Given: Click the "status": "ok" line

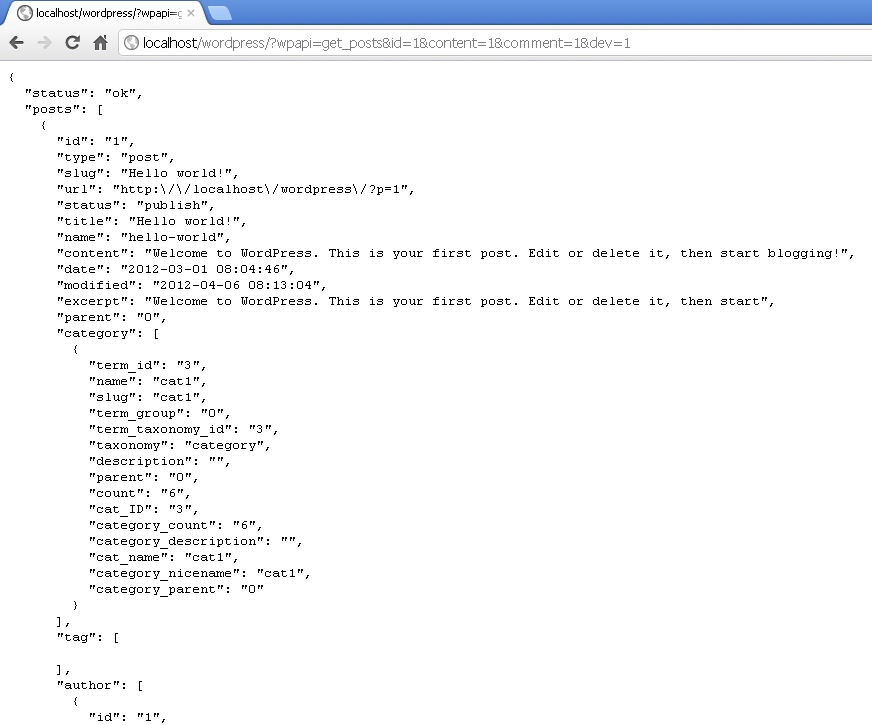Looking at the screenshot, I should (84, 93).
